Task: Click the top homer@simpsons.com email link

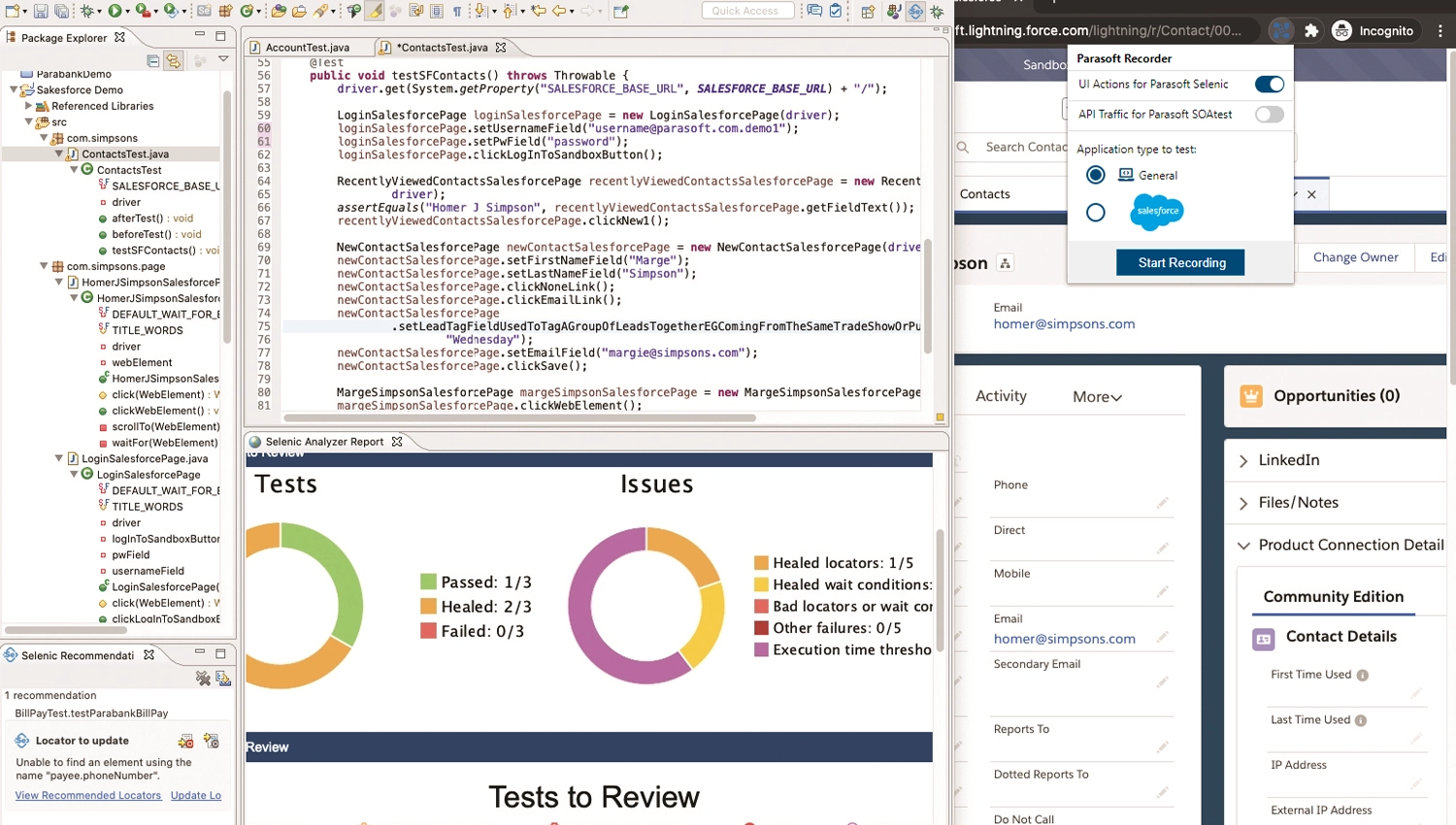Action: pos(1064,324)
